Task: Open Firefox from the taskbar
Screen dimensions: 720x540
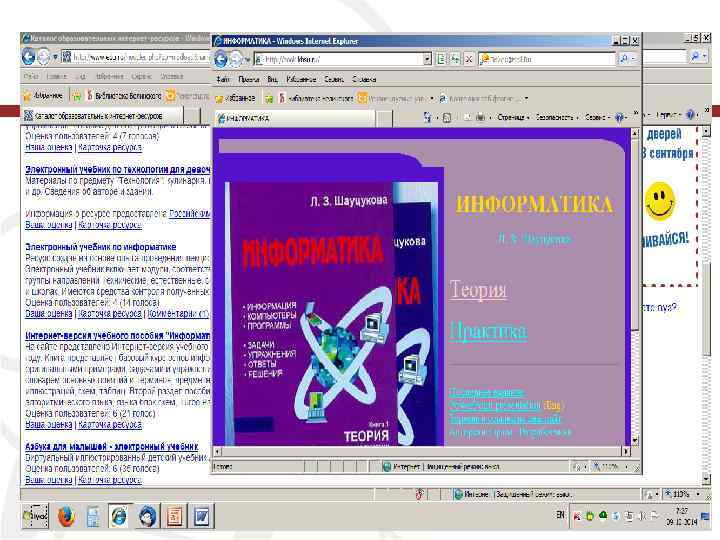Action: point(66,517)
